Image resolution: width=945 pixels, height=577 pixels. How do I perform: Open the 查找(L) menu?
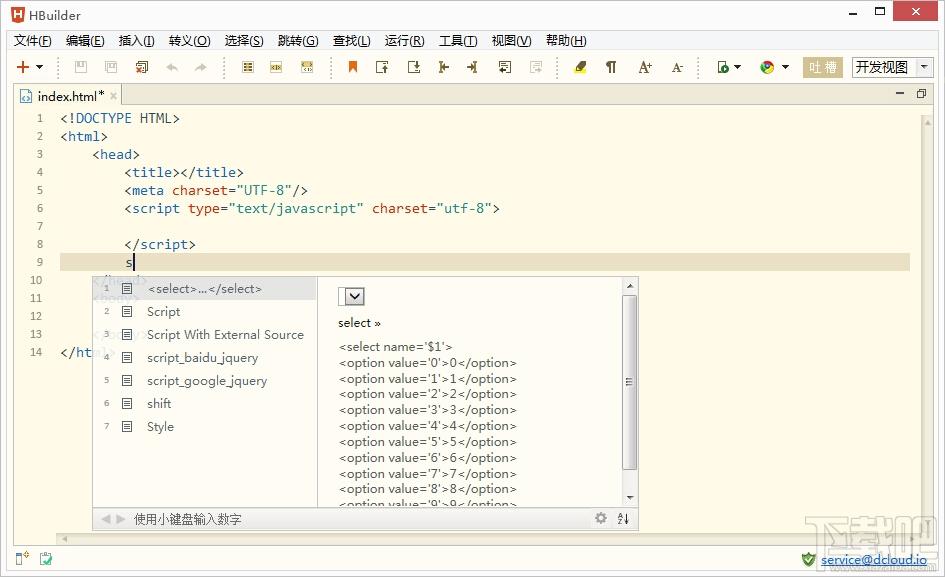pos(351,40)
